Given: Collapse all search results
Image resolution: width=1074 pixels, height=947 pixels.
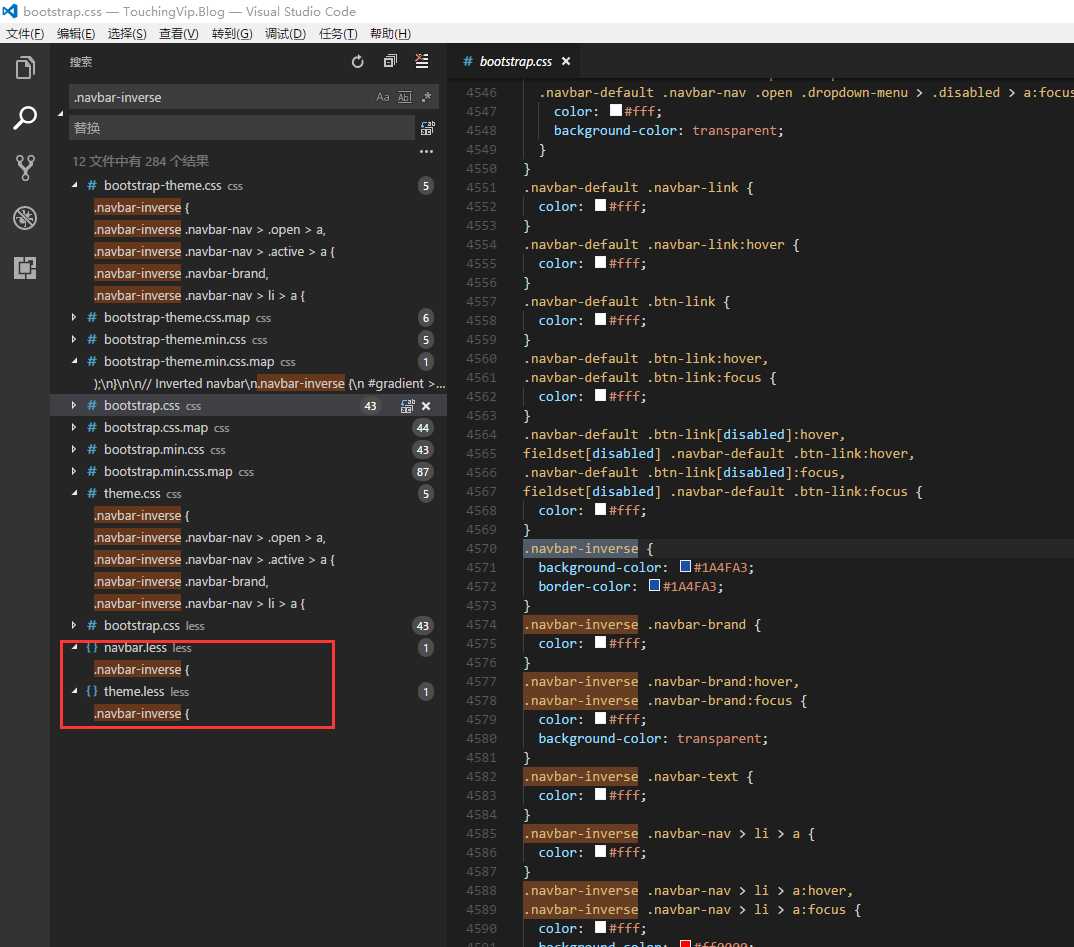Looking at the screenshot, I should pyautogui.click(x=390, y=62).
